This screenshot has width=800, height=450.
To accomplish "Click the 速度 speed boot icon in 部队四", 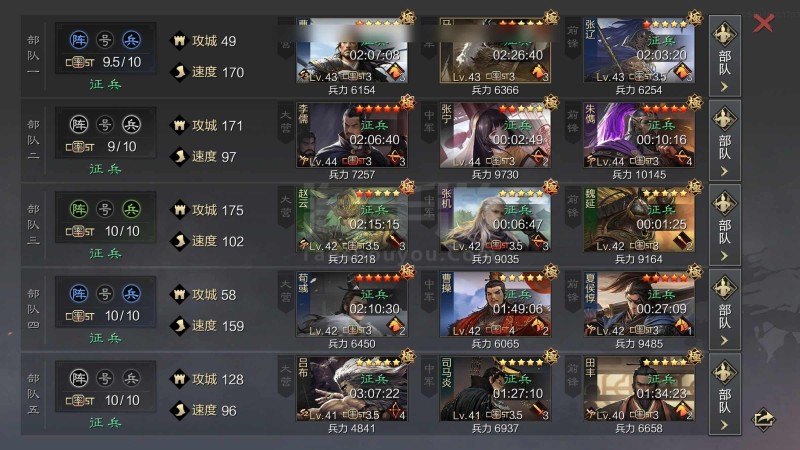I will tap(179, 326).
